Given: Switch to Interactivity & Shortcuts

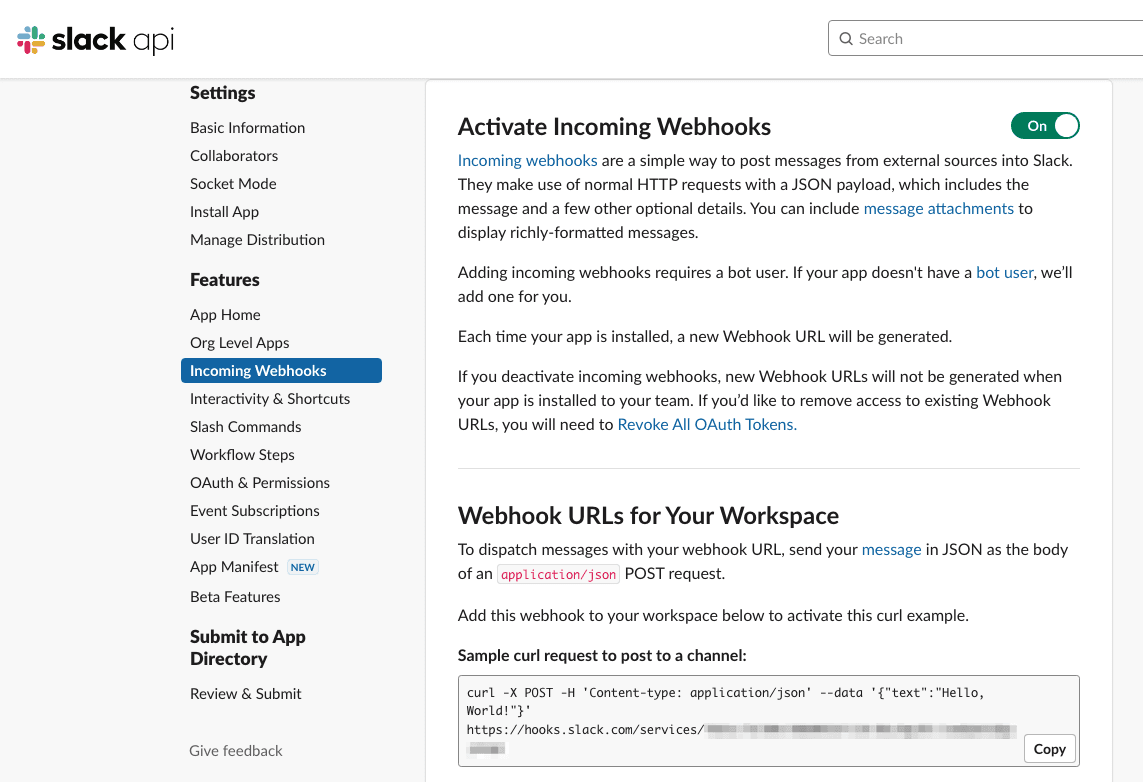Looking at the screenshot, I should coord(270,398).
